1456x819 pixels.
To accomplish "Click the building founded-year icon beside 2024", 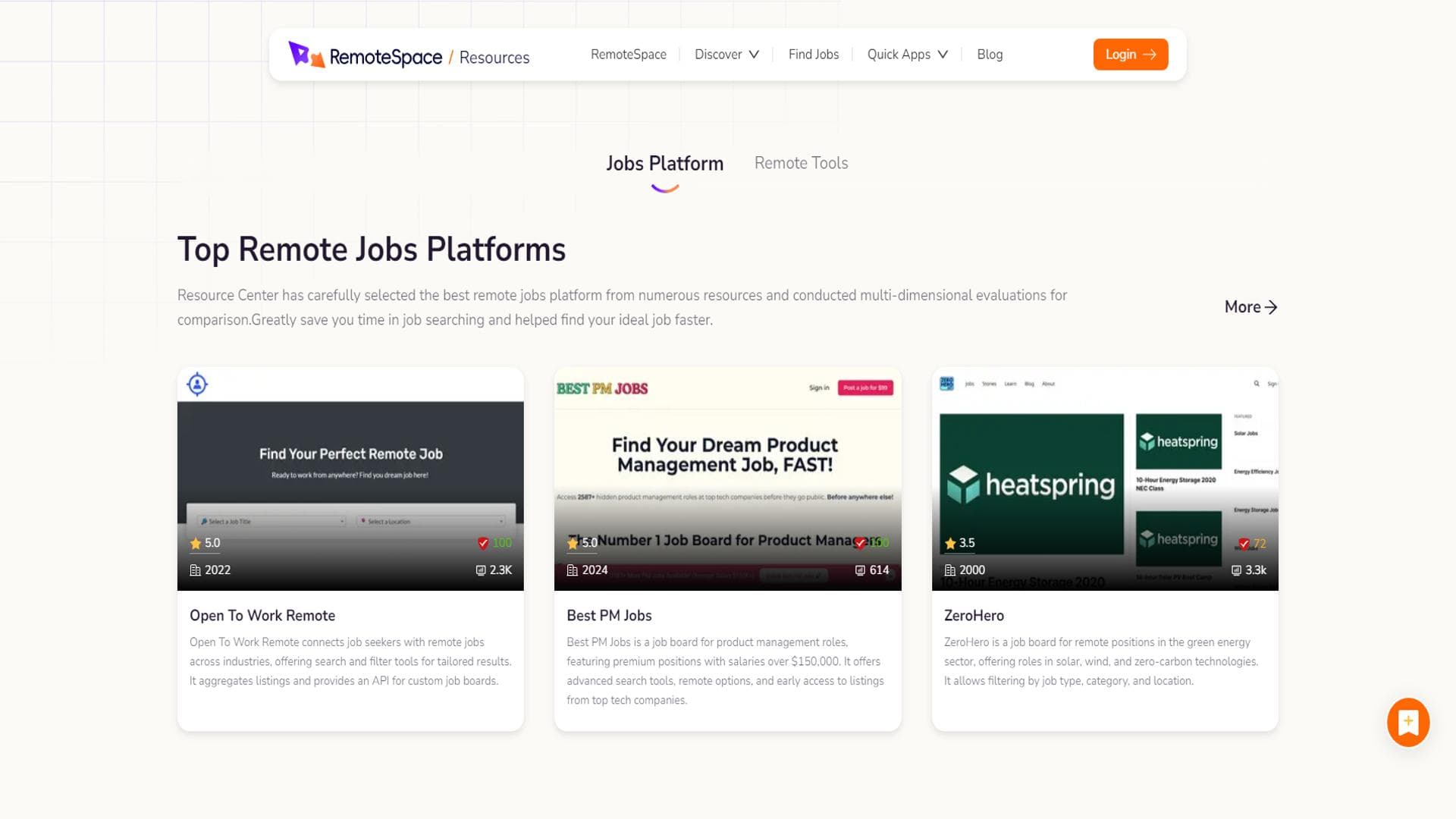I will [572, 570].
